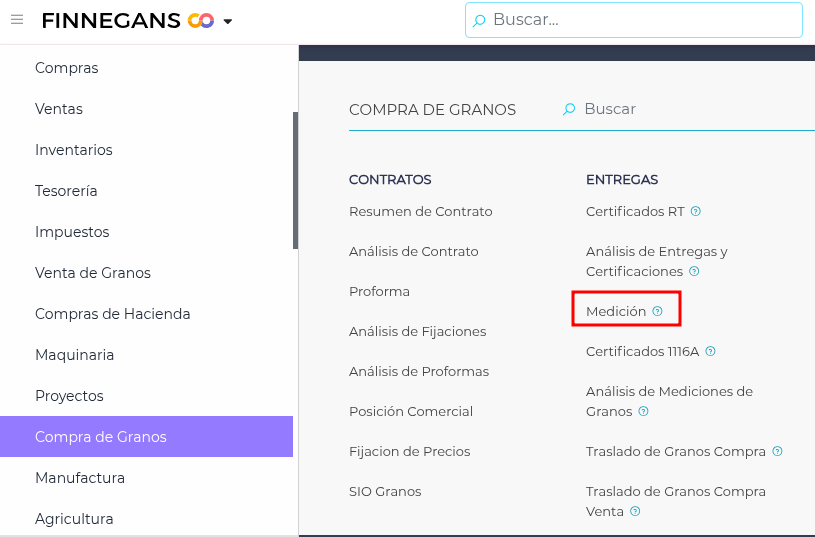Click help icon beside Medición
Image resolution: width=815 pixels, height=537 pixels.
(658, 311)
